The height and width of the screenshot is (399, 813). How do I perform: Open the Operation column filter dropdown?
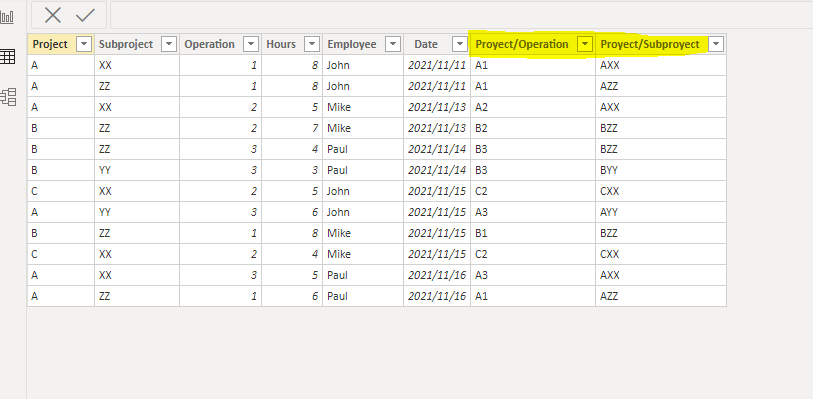251,44
